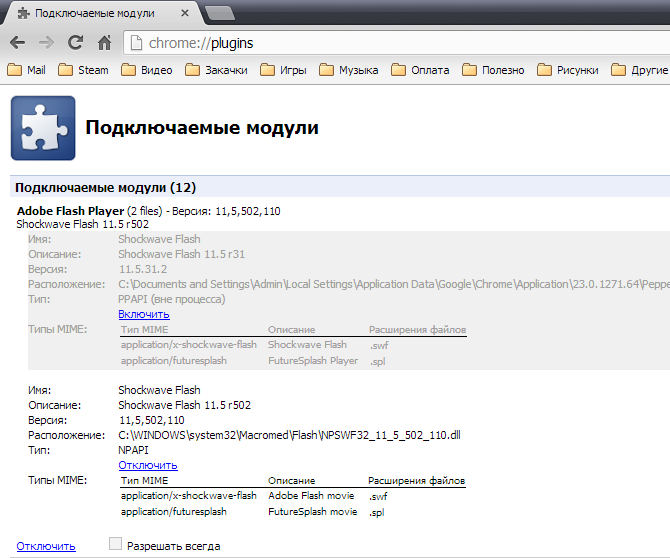Select the Подключаемые модули tab
670x558 pixels.
(x=101, y=13)
